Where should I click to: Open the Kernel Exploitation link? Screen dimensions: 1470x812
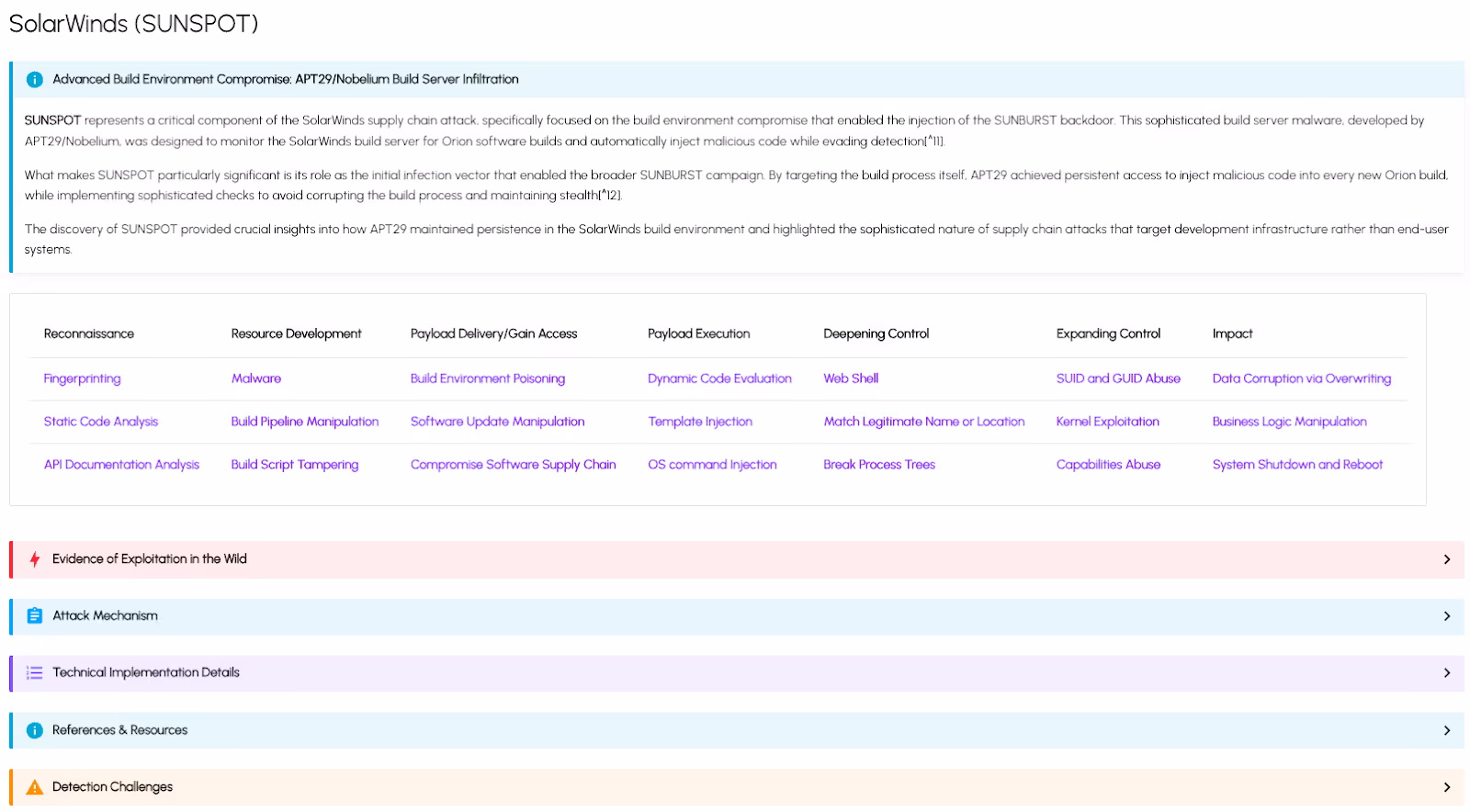pyautogui.click(x=1108, y=422)
